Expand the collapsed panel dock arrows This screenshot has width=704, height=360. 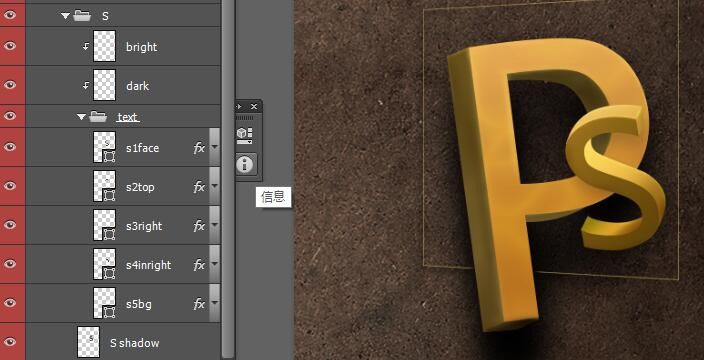238,106
